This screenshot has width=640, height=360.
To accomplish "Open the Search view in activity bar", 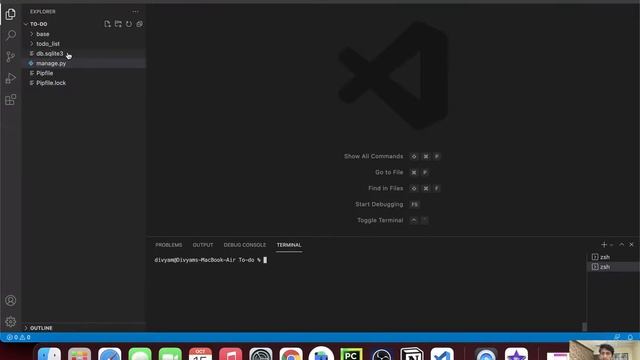I will (x=11, y=35).
